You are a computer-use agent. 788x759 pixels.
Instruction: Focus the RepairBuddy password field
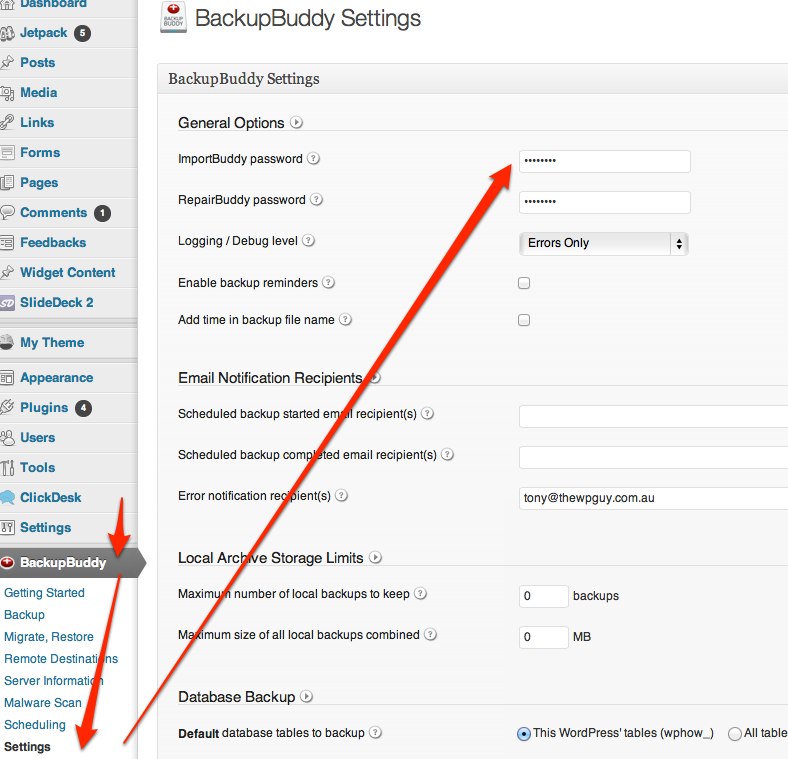pyautogui.click(x=605, y=203)
